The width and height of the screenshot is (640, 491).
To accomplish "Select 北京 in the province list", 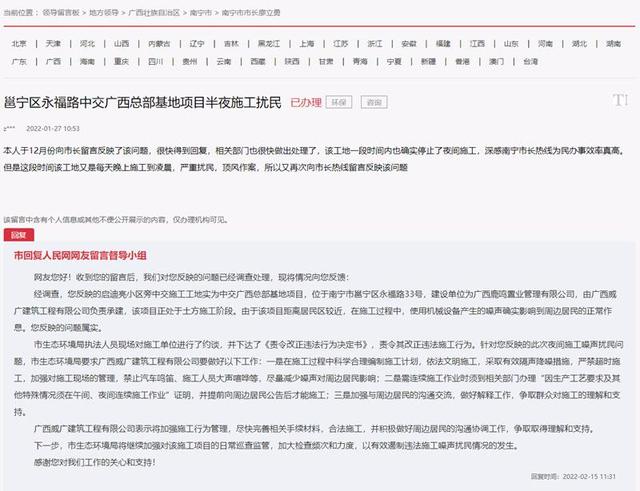I will tap(19, 43).
